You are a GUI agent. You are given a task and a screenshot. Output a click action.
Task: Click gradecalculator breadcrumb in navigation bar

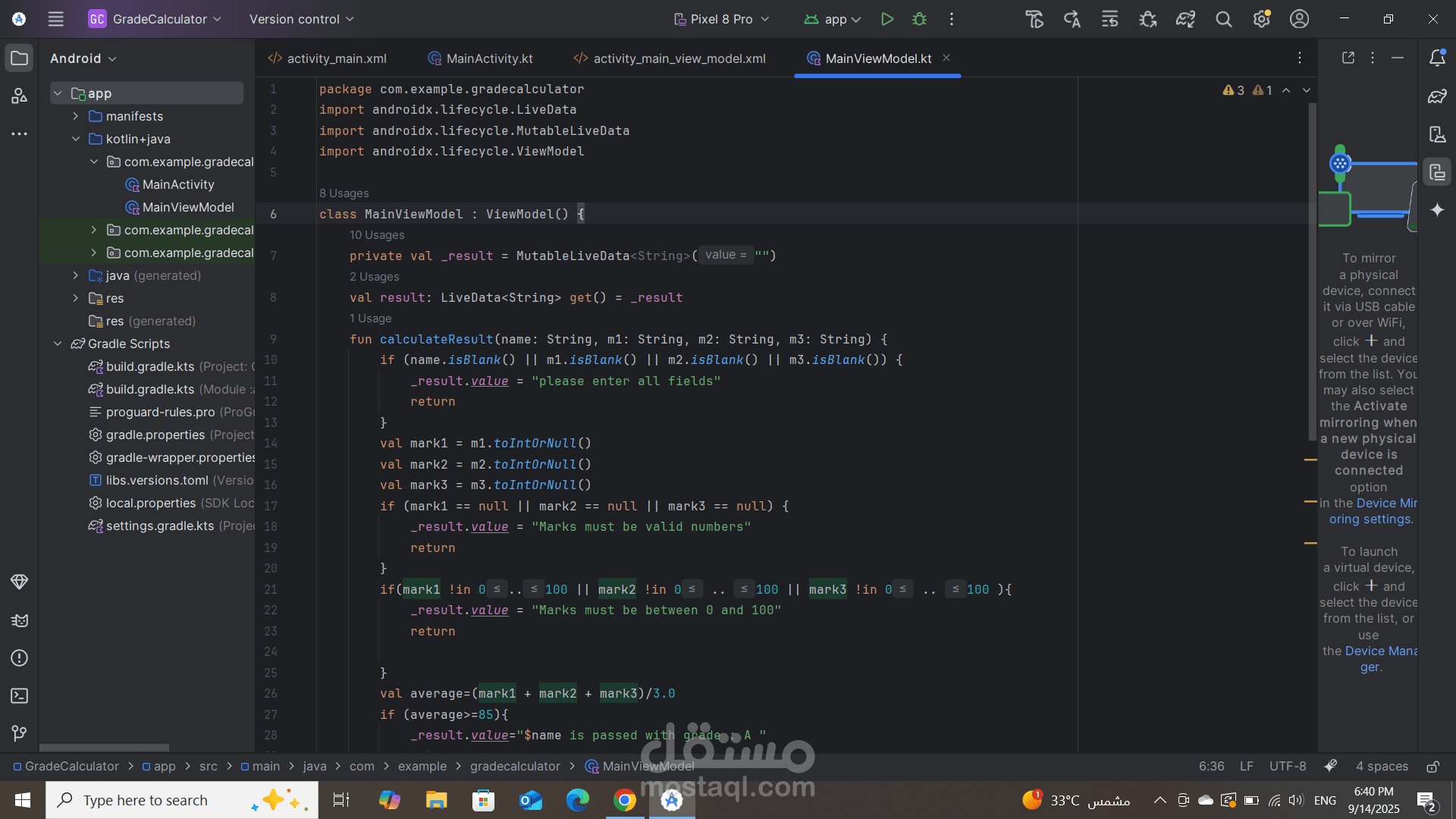coord(515,767)
